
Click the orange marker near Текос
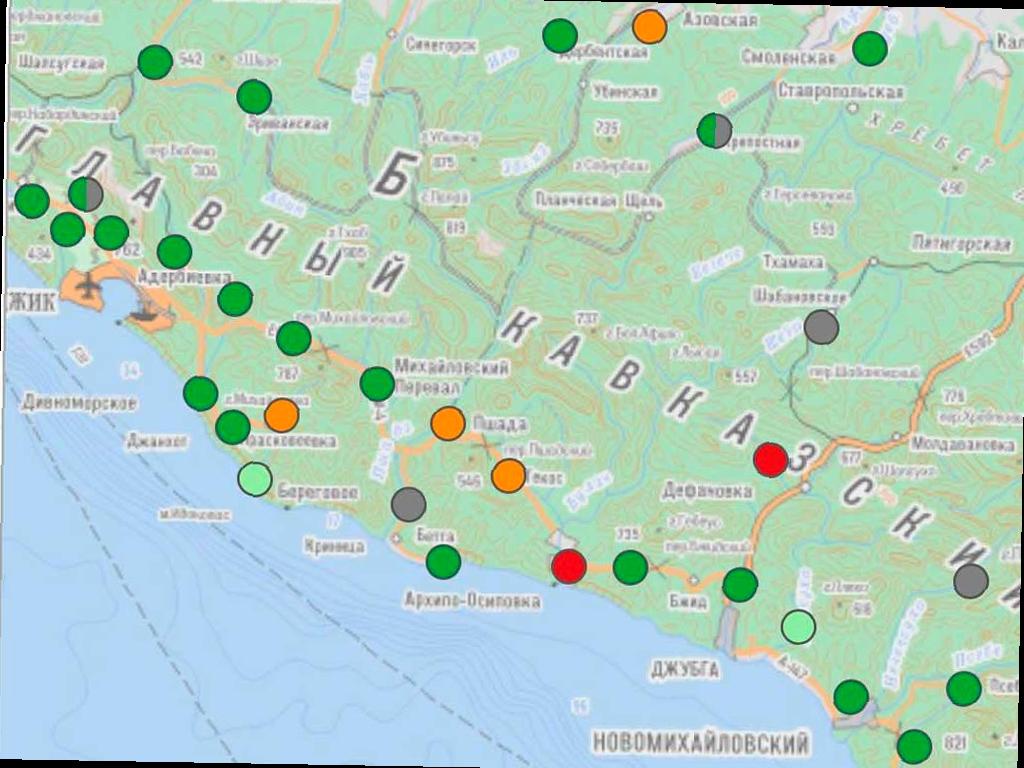tap(509, 475)
